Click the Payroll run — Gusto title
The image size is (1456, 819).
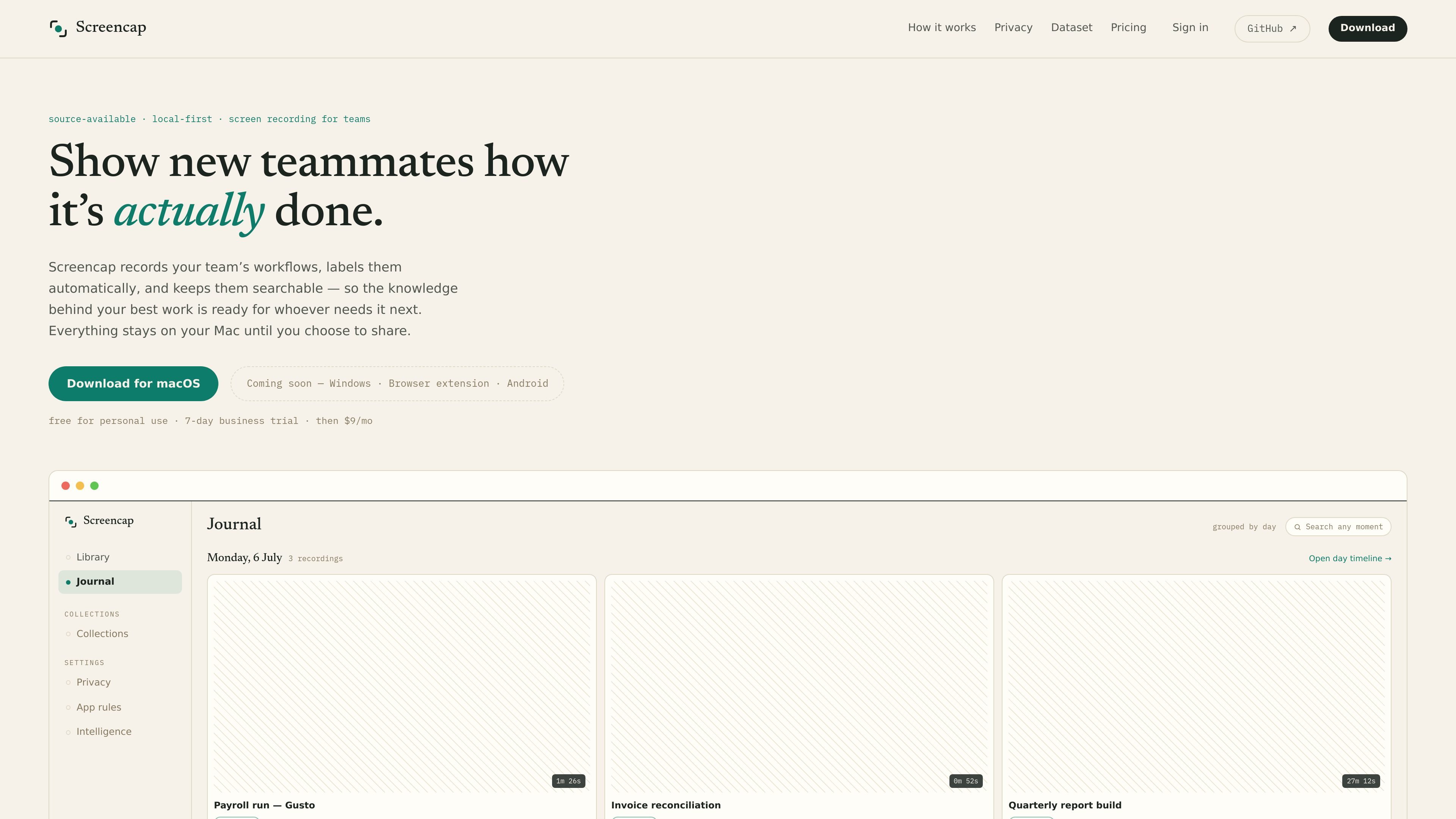(x=265, y=805)
